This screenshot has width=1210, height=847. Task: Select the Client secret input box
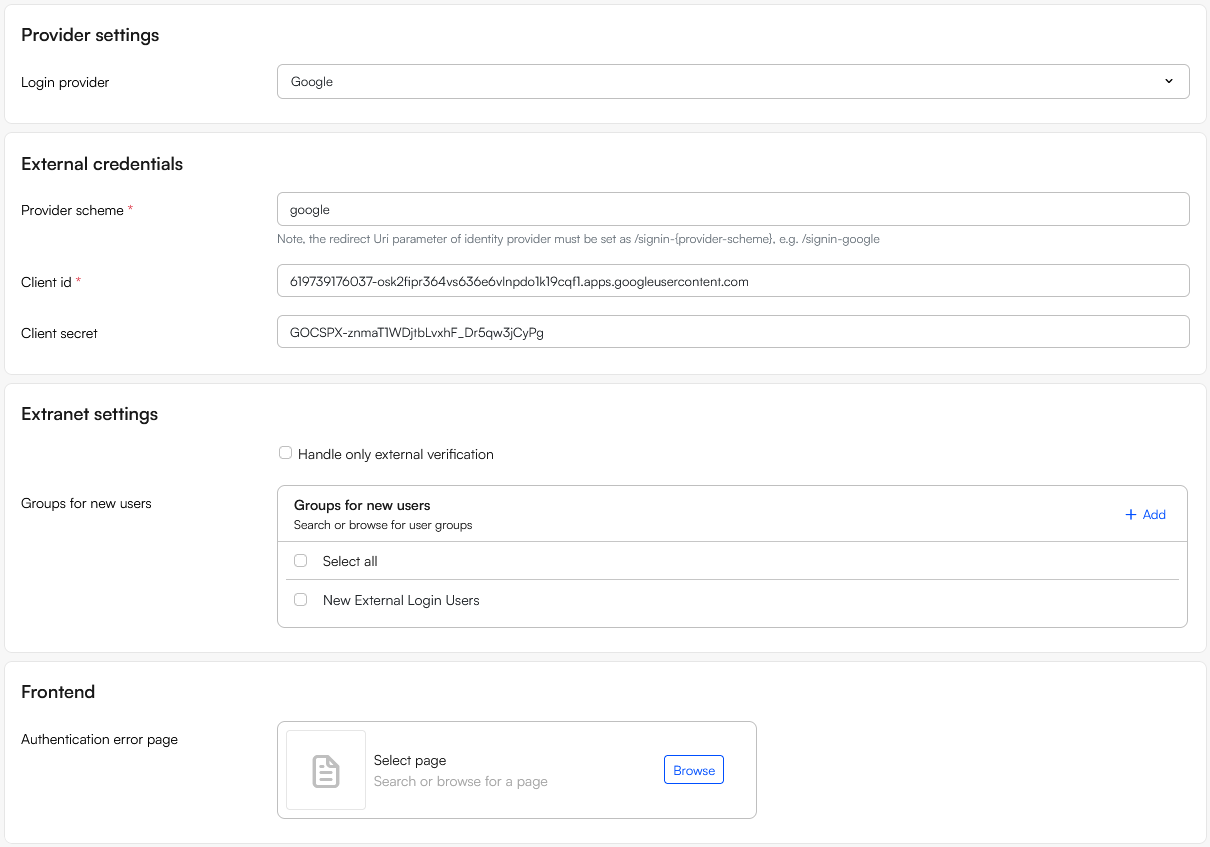[x=732, y=333]
